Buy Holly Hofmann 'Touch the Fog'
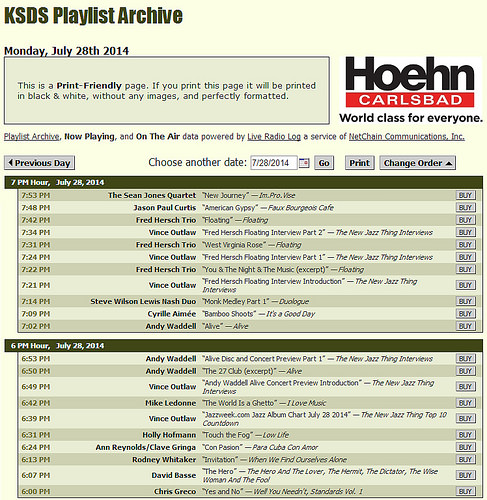Screen dimensions: 487x500 point(465,435)
